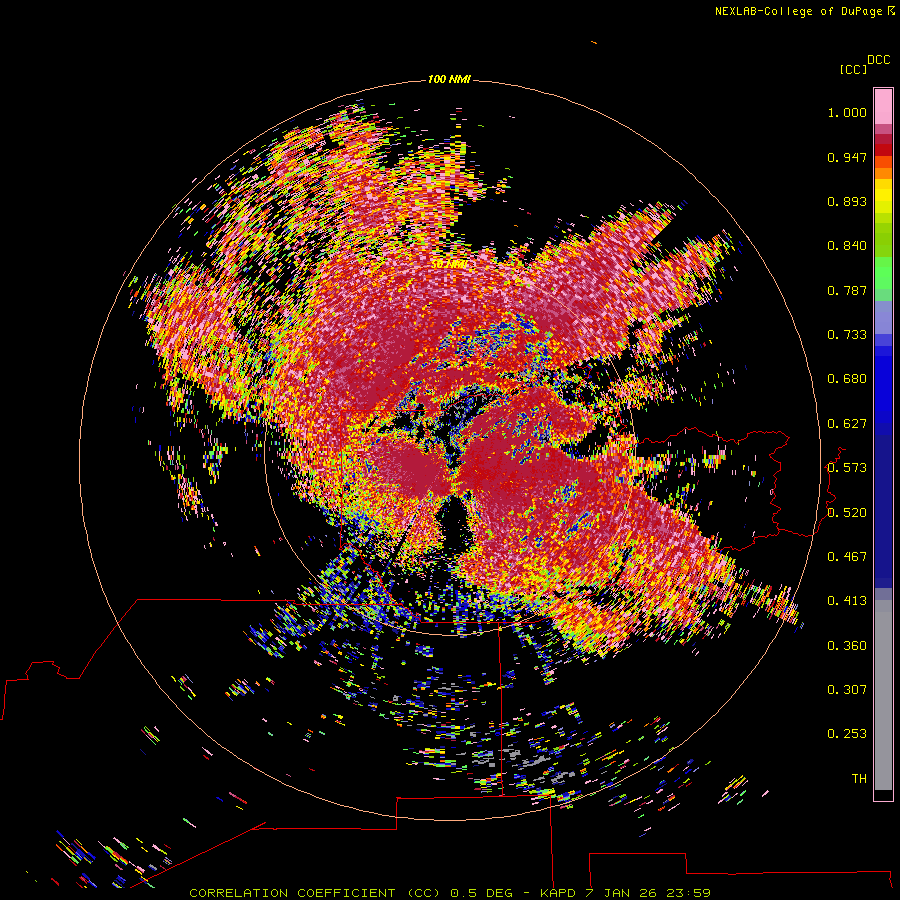Click the 0.840 color scale value
The image size is (900, 900).
pyautogui.click(x=847, y=246)
